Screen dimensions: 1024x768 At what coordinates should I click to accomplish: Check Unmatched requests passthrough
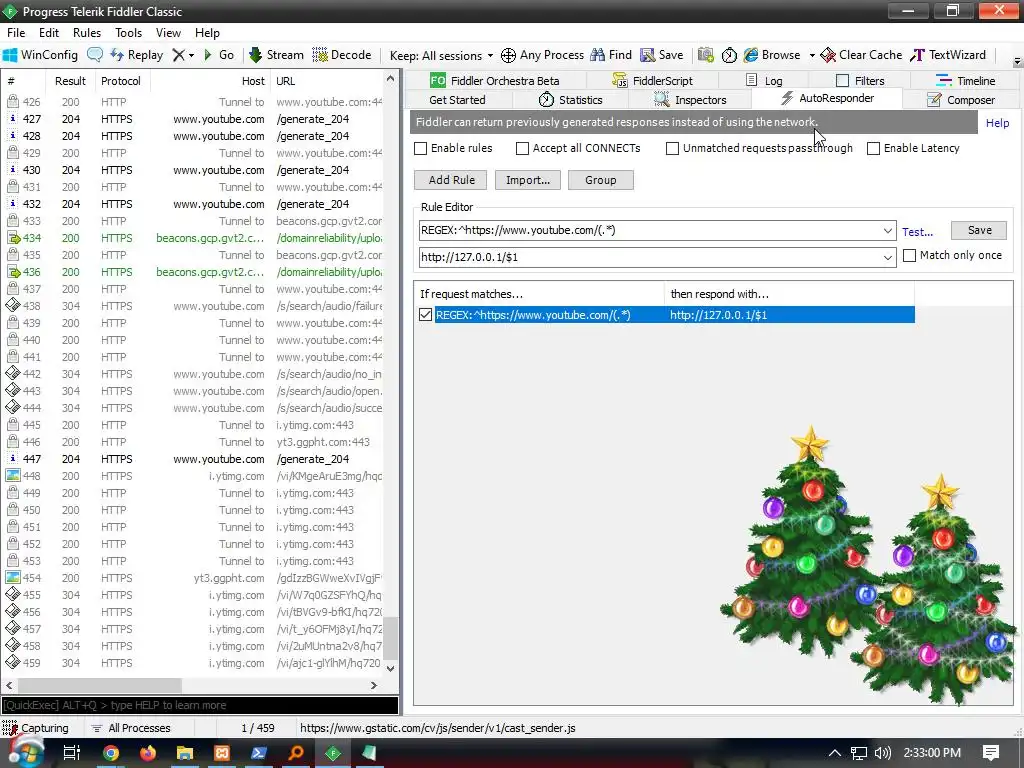tap(672, 148)
